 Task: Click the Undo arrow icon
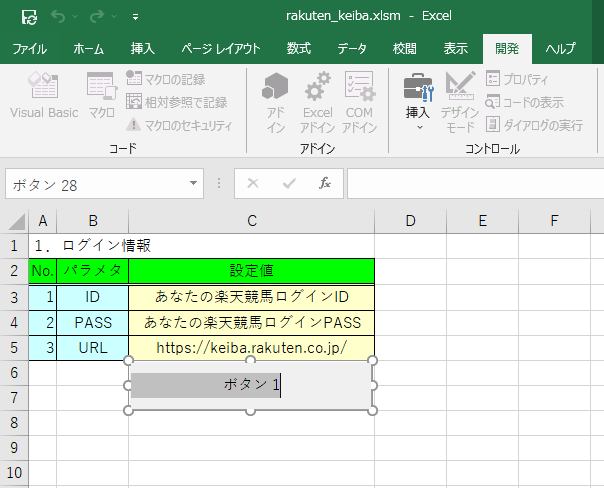(58, 17)
